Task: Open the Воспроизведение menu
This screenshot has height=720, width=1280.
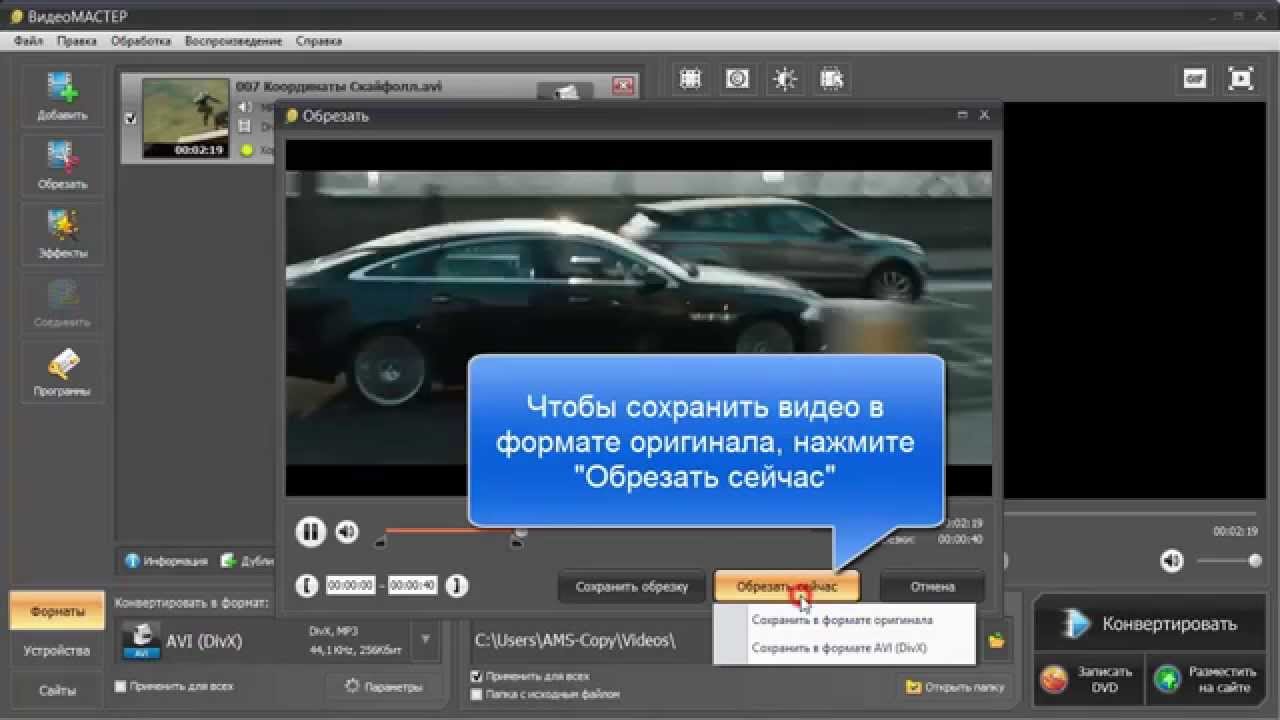Action: [233, 41]
